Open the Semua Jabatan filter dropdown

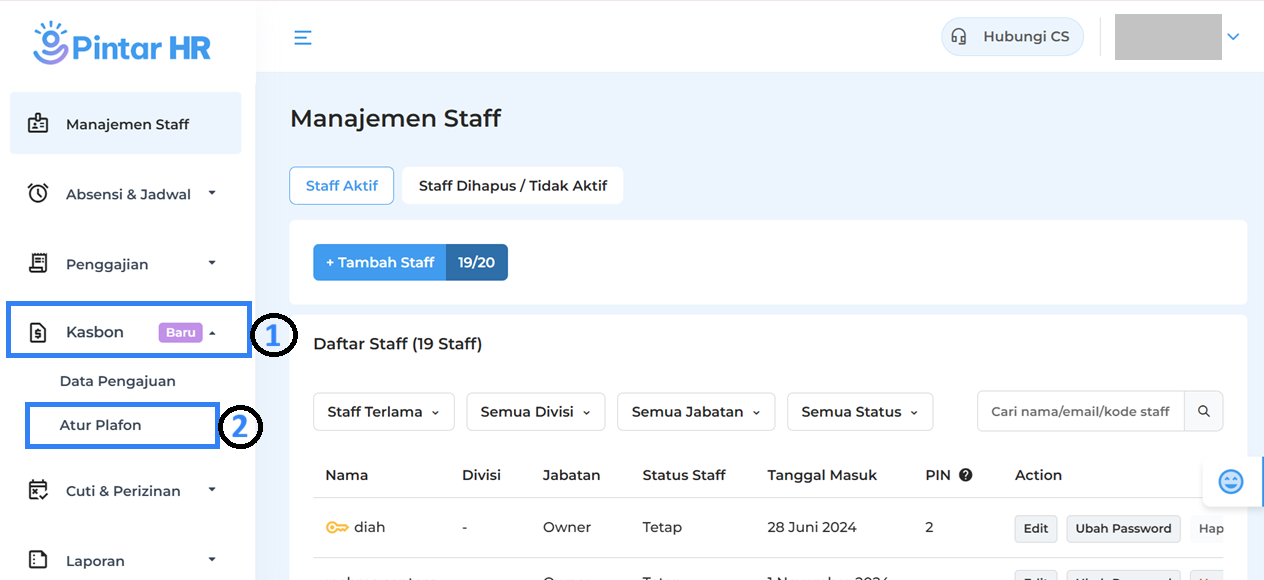pos(696,412)
